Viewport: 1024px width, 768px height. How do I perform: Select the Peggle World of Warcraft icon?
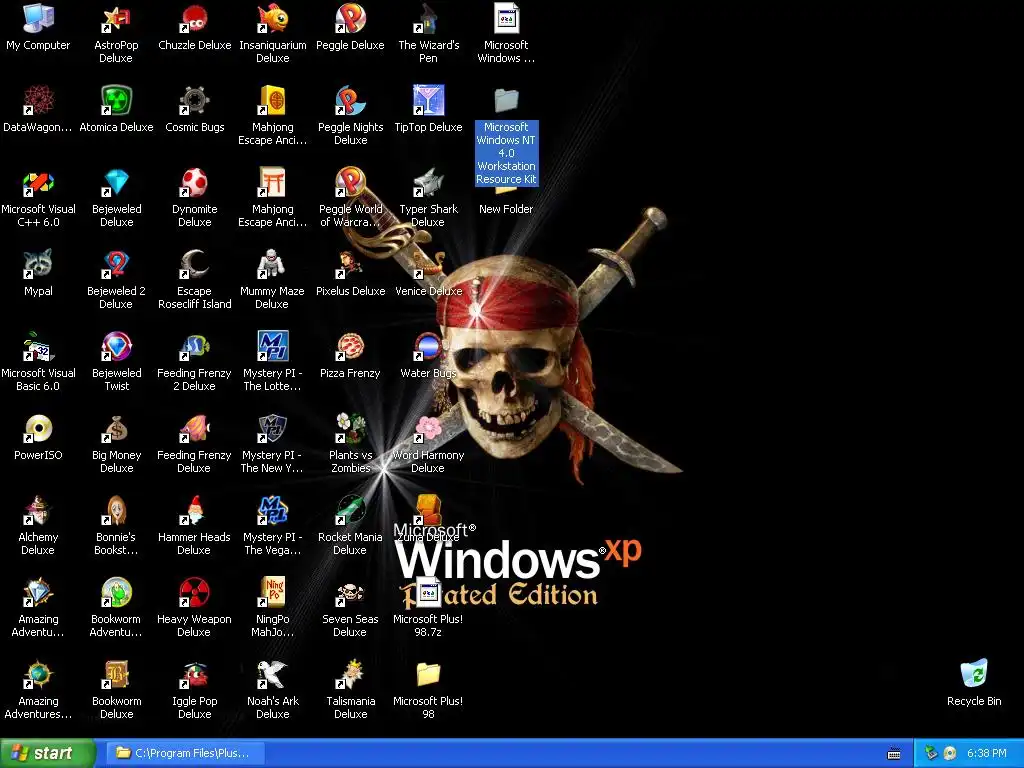(x=350, y=183)
